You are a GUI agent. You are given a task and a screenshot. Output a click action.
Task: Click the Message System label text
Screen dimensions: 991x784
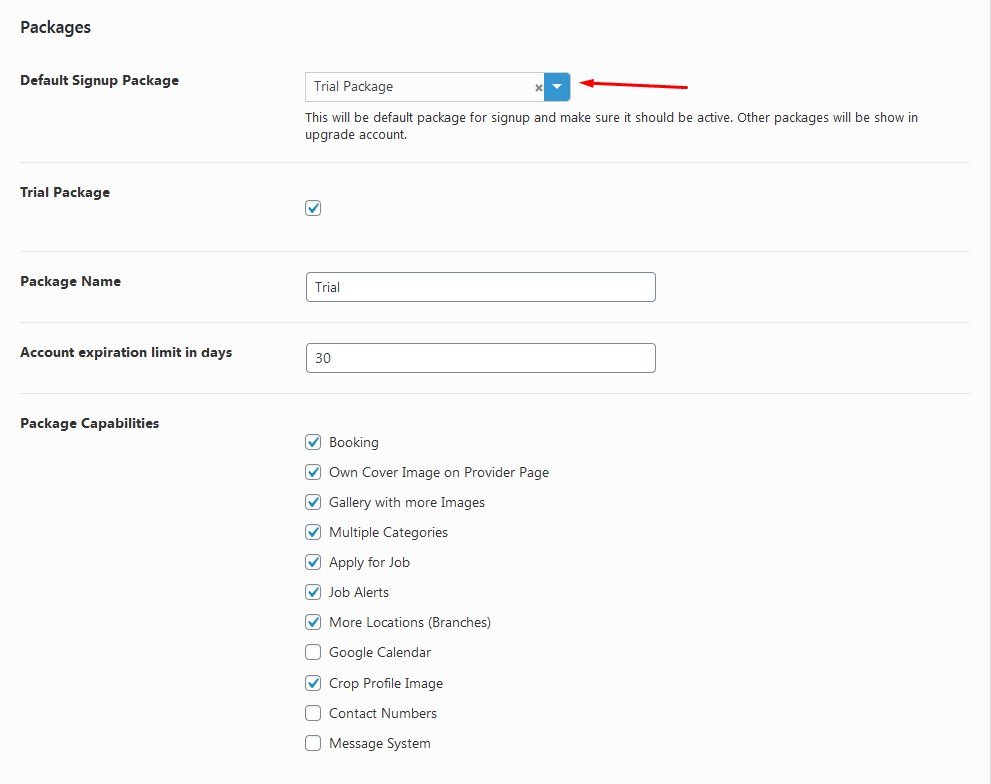coord(380,744)
